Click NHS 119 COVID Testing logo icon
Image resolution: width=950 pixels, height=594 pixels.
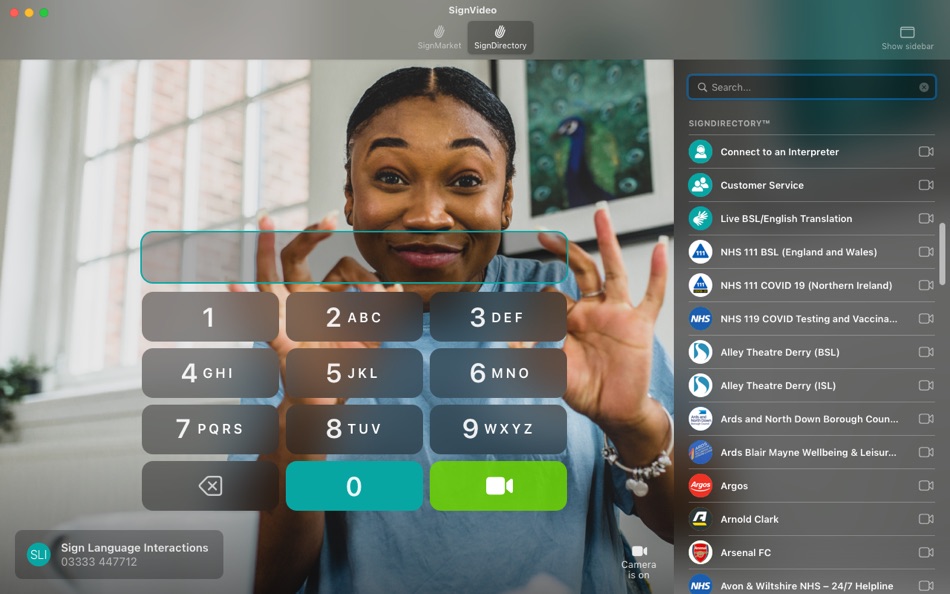pyautogui.click(x=700, y=318)
